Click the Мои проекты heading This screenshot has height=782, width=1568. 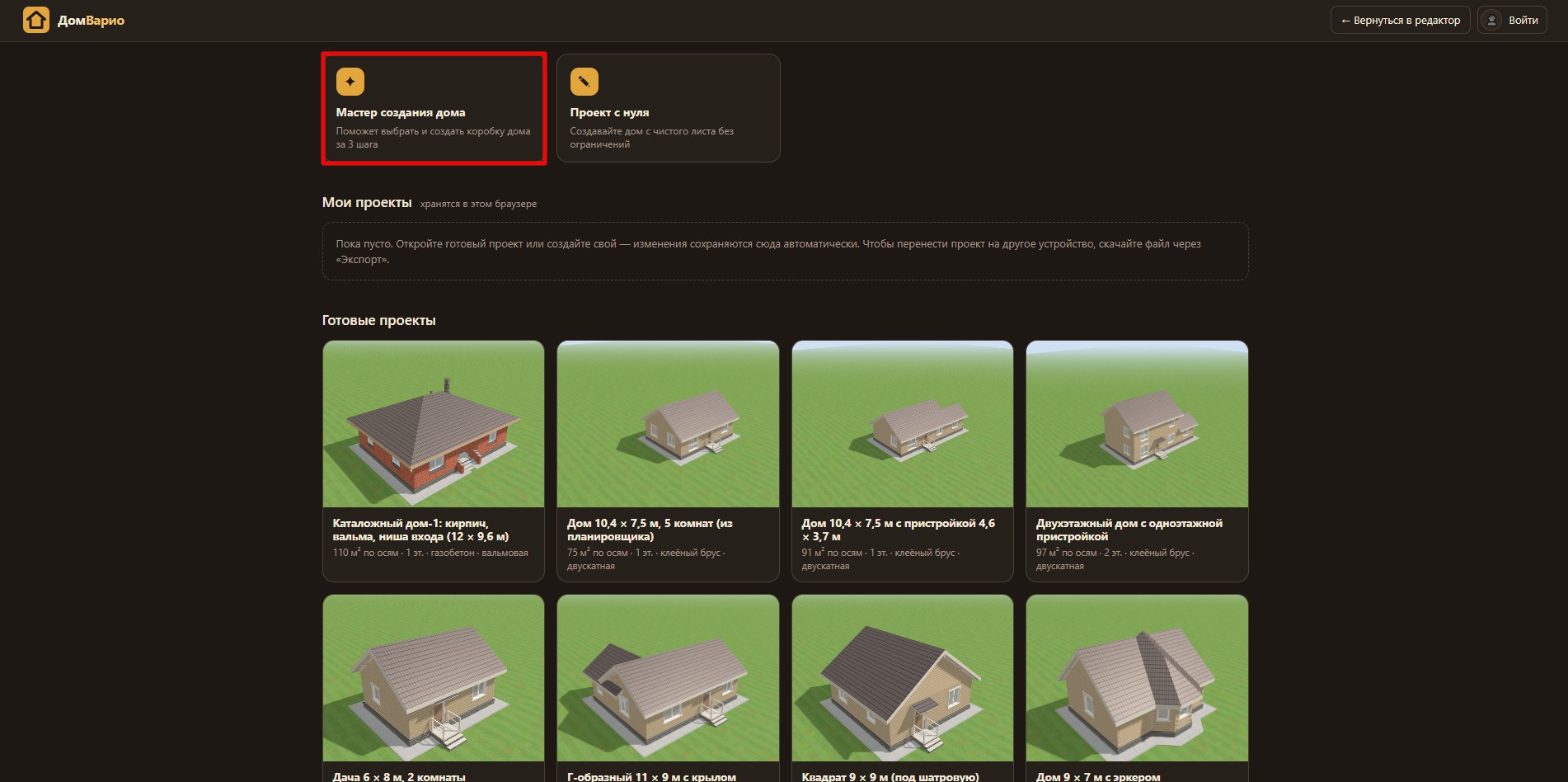(367, 202)
